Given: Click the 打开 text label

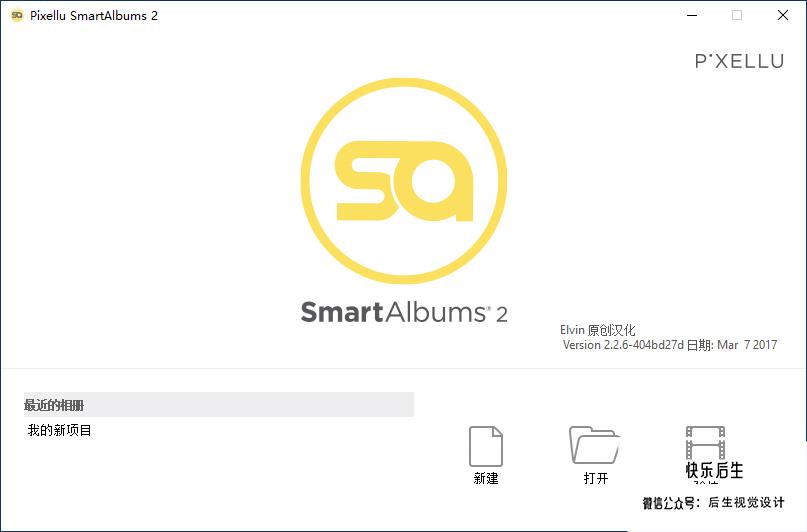Looking at the screenshot, I should 596,478.
